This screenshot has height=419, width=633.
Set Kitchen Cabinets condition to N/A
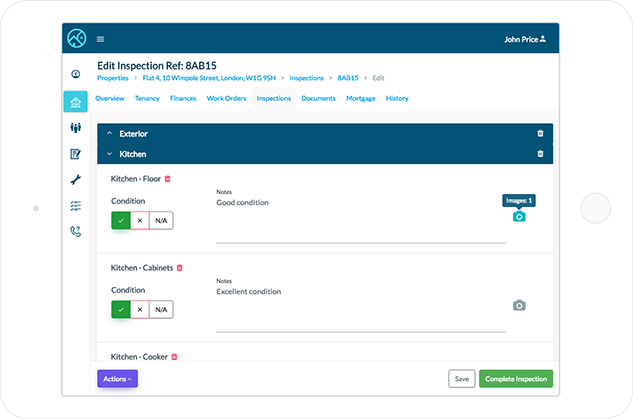[161, 310]
